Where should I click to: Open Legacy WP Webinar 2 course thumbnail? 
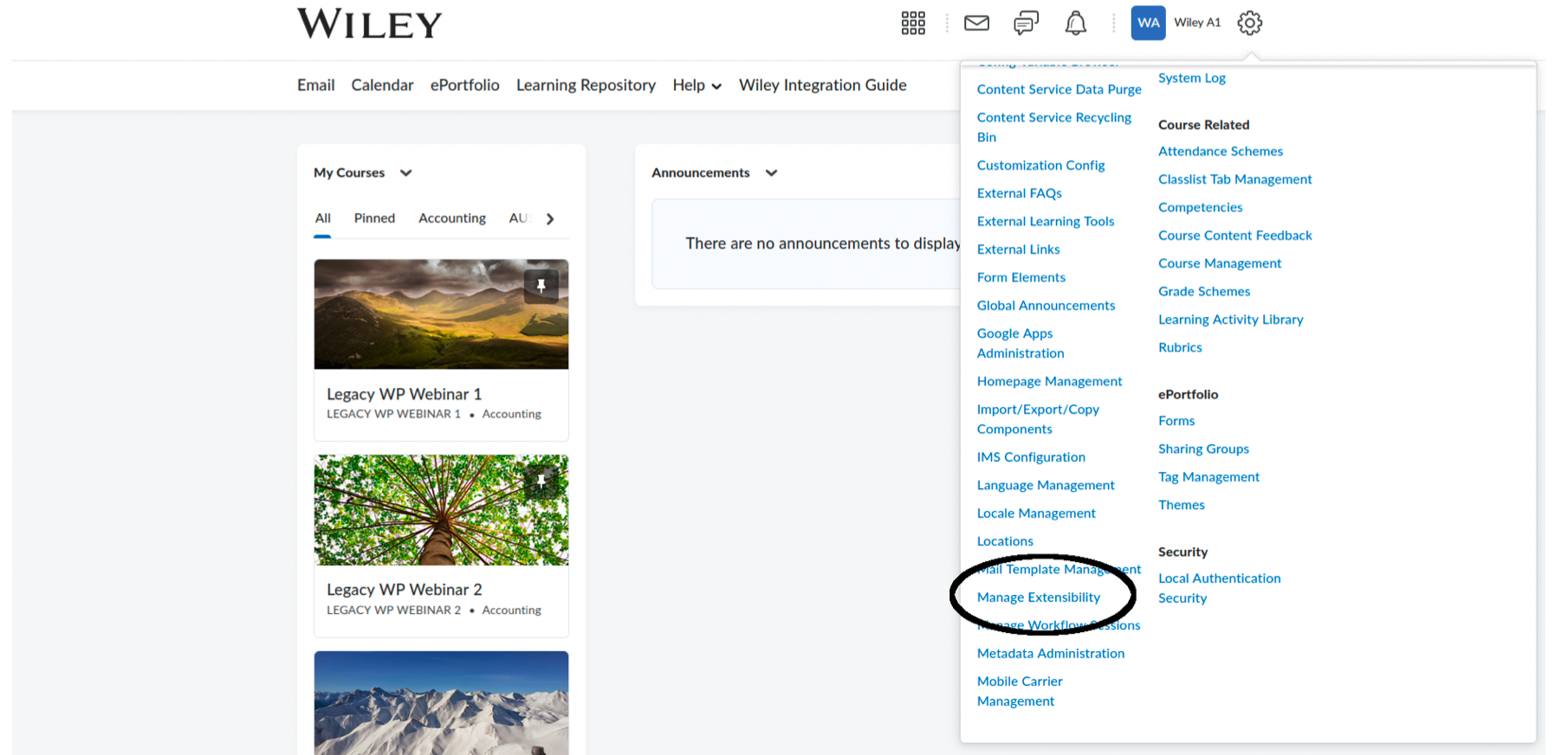click(x=441, y=511)
